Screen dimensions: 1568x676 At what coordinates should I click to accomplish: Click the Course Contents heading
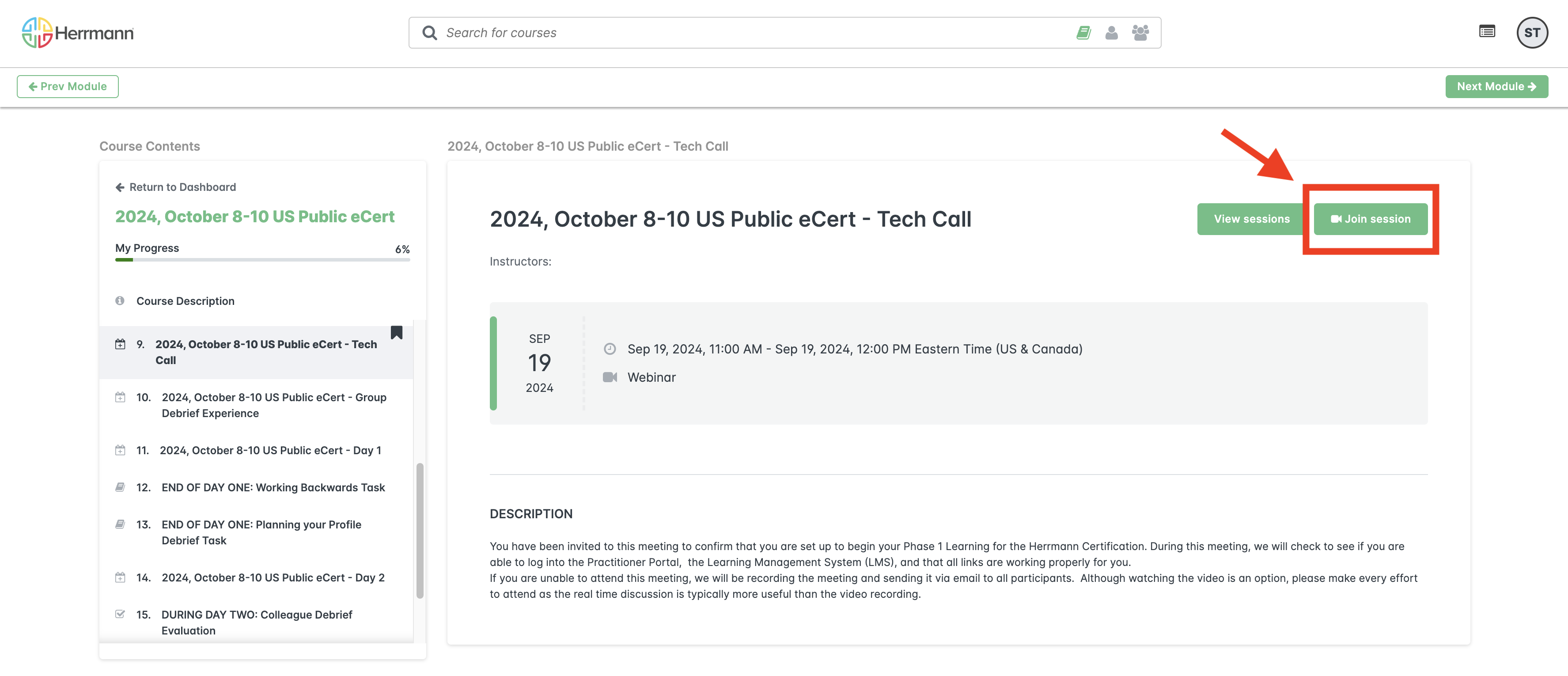point(150,146)
